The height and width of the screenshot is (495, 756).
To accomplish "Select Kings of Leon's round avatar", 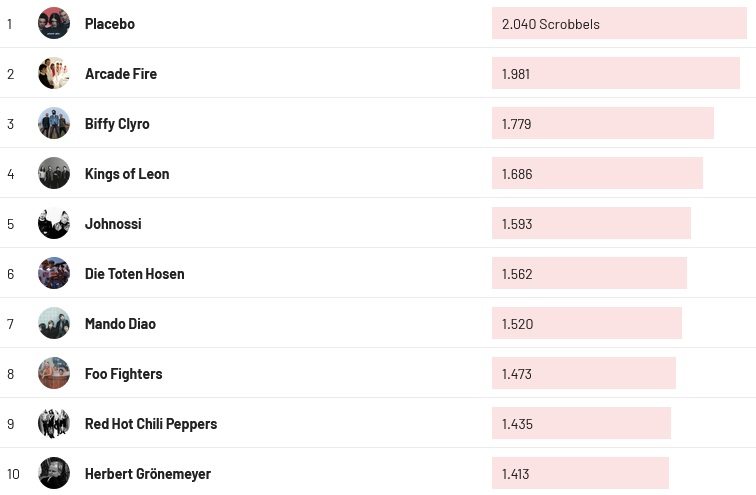I will (x=54, y=173).
